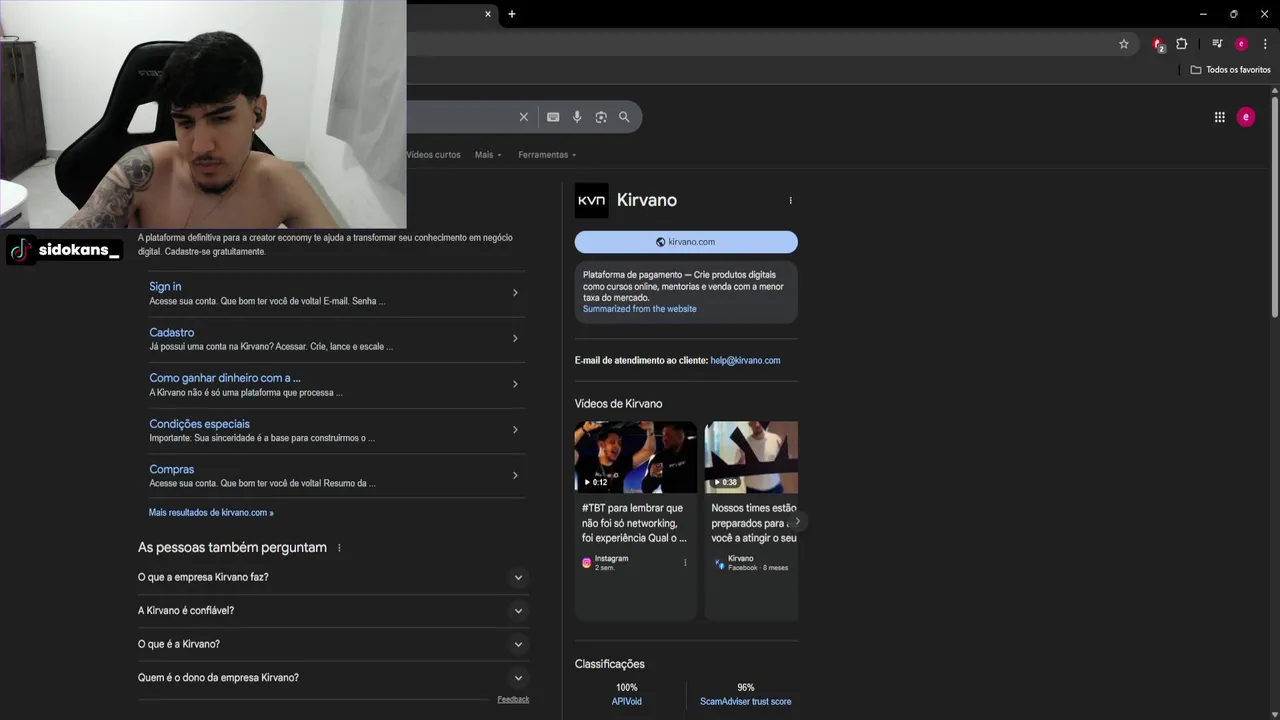Clear the Google search box

pos(523,117)
